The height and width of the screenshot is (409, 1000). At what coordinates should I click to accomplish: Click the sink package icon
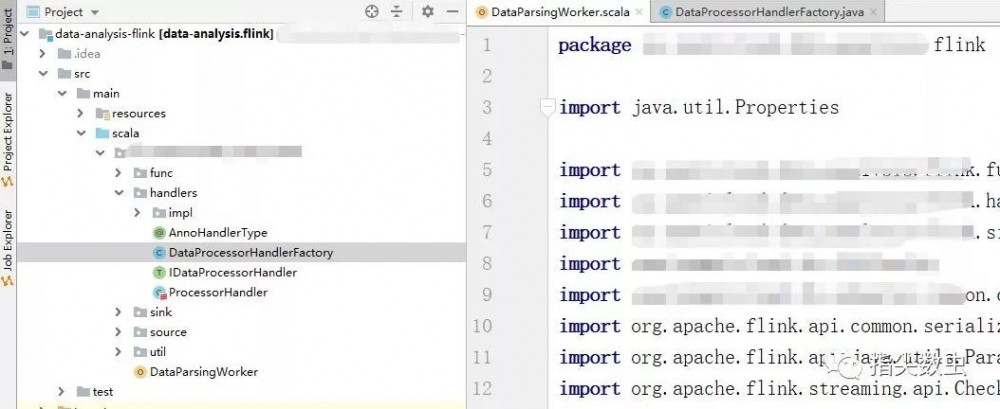pos(140,311)
